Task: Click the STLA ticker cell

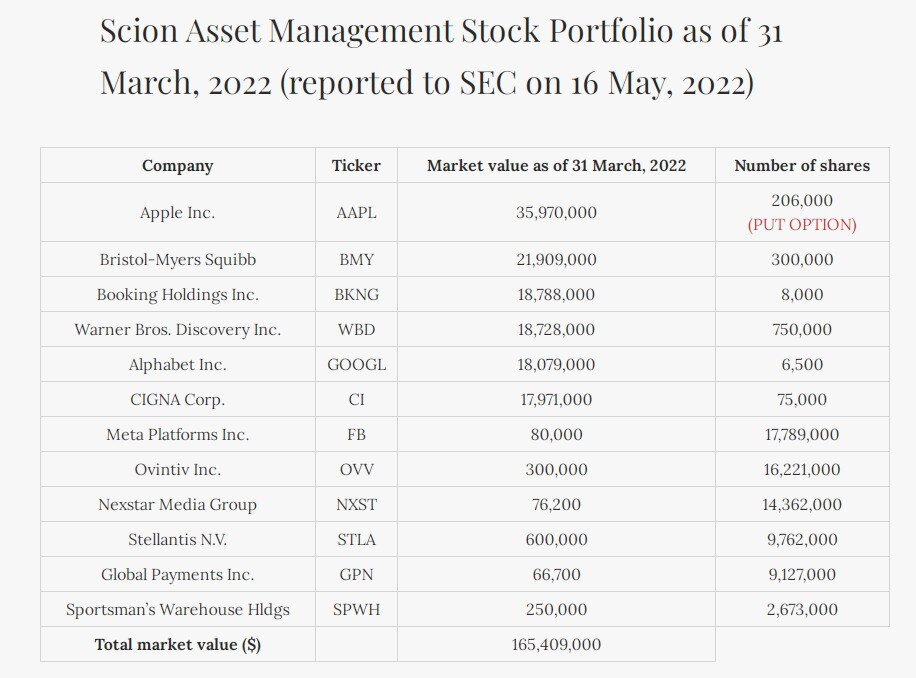Action: point(356,540)
